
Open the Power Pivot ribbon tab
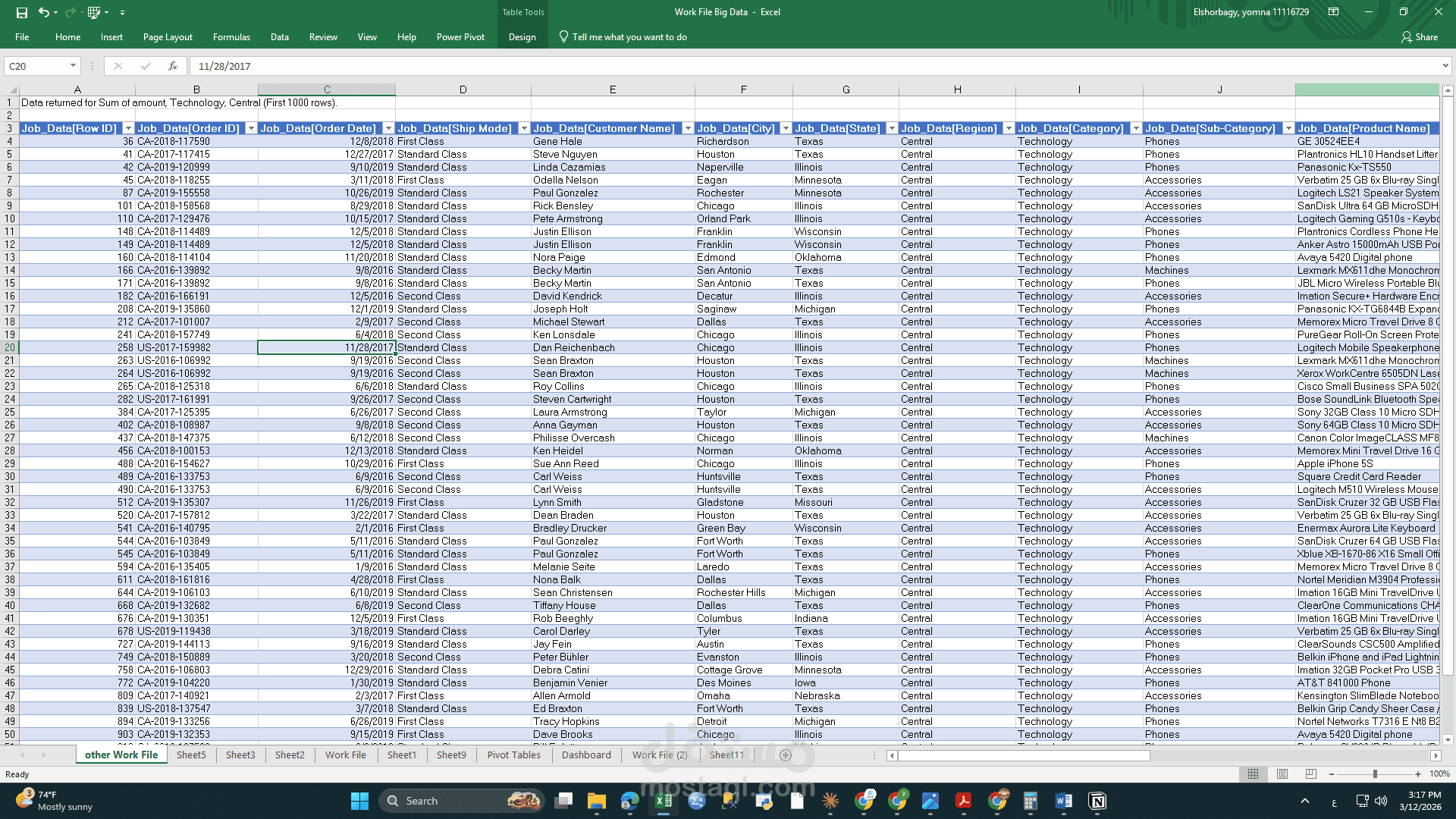460,36
